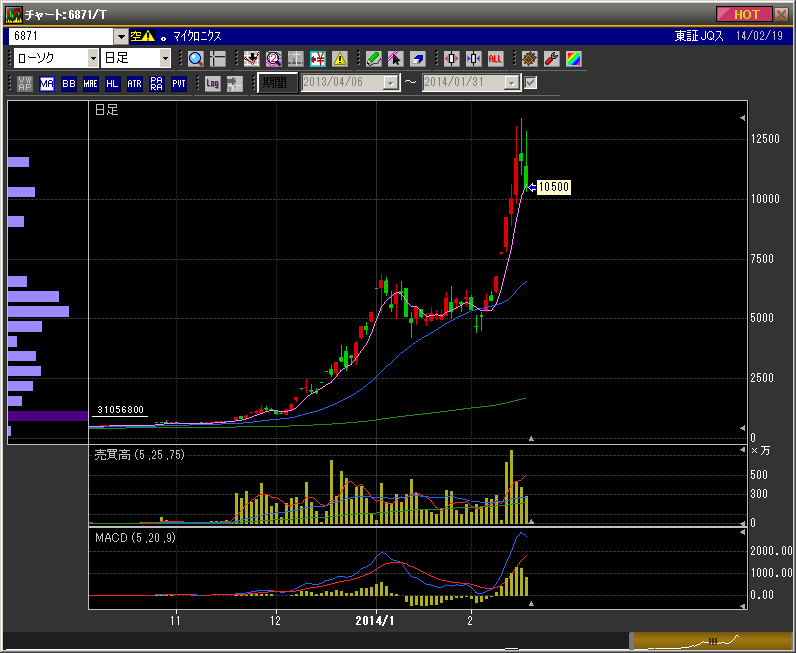
Task: Click the red ALL toolbar icon
Action: point(496,59)
